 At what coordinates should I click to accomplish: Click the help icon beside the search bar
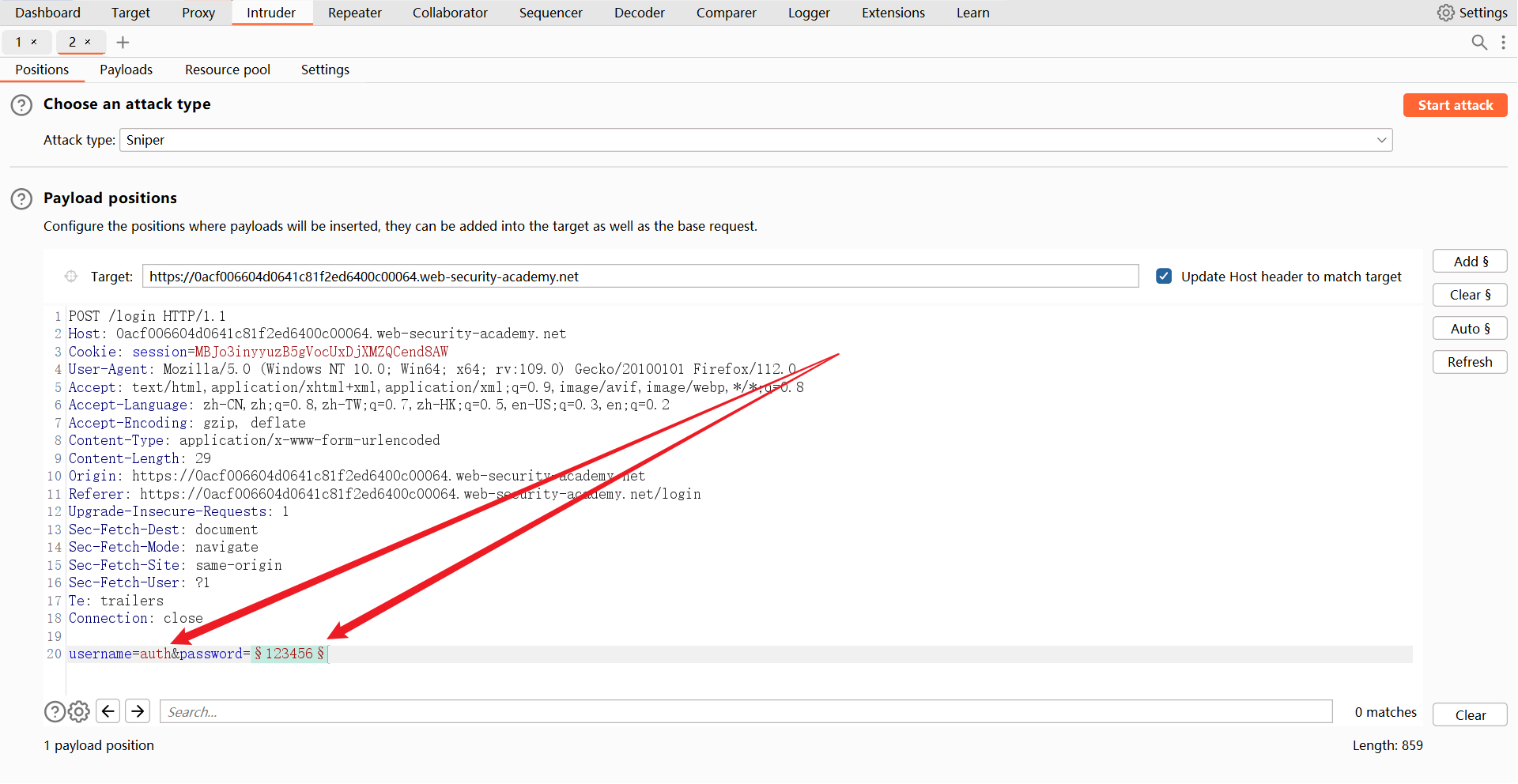pos(55,712)
